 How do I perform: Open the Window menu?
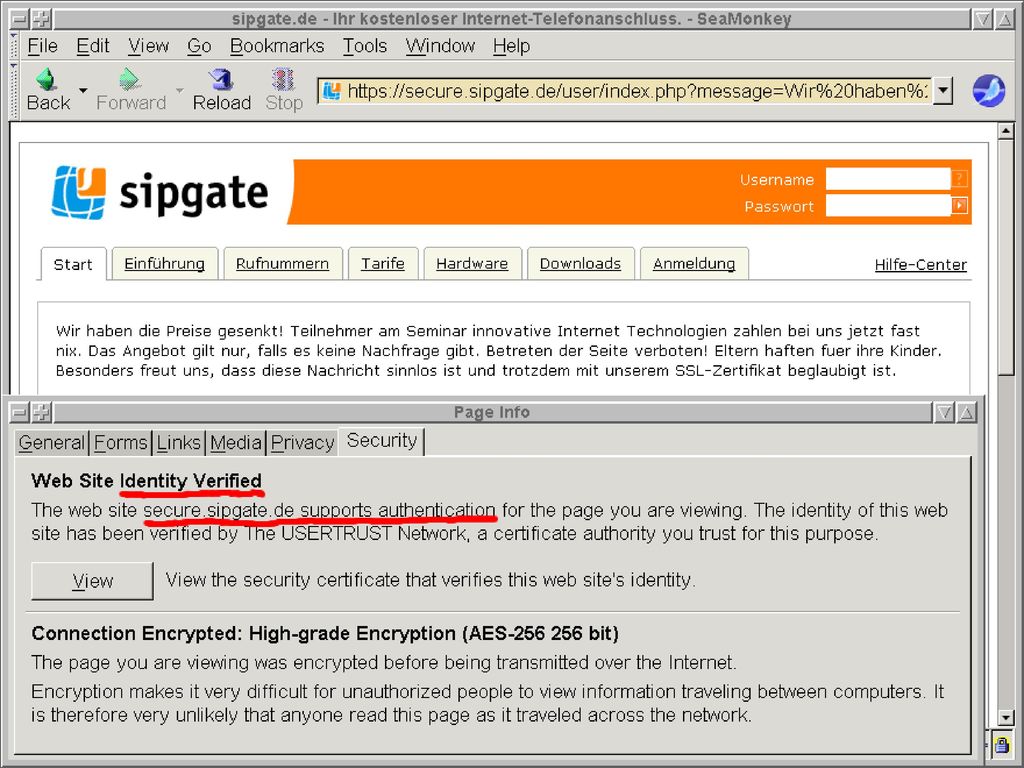pyautogui.click(x=440, y=46)
